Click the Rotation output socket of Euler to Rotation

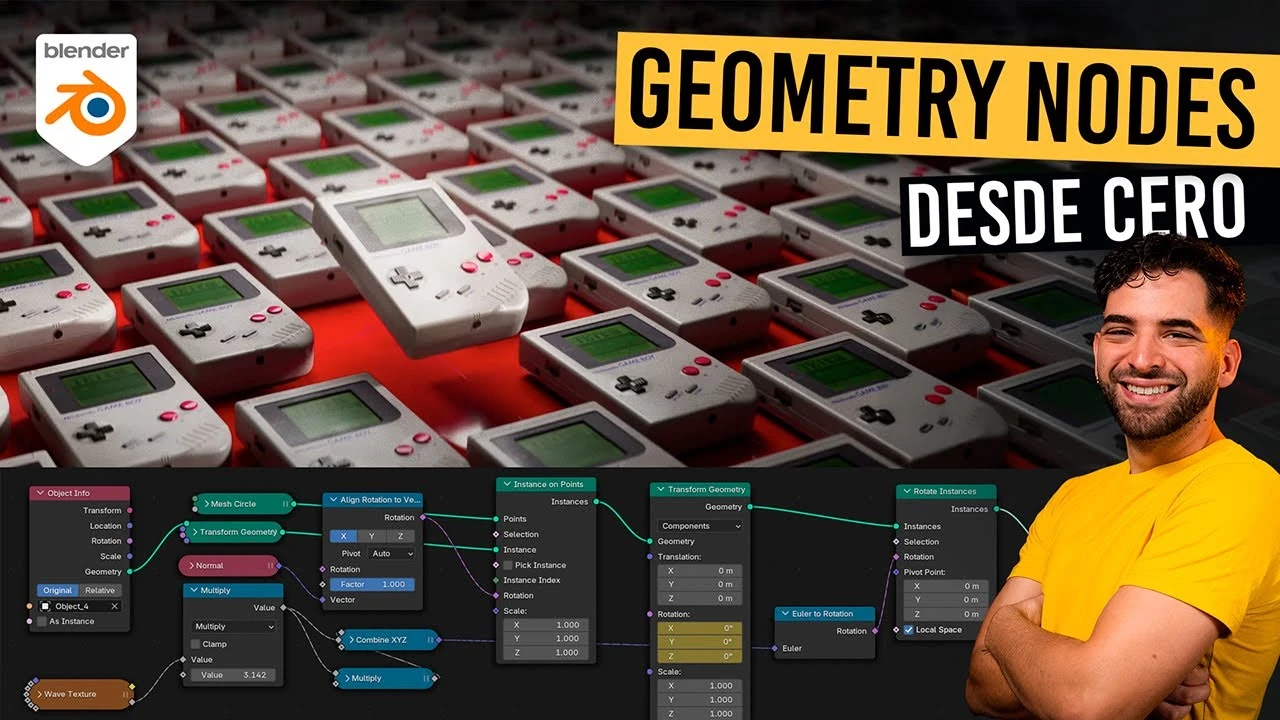[x=877, y=631]
